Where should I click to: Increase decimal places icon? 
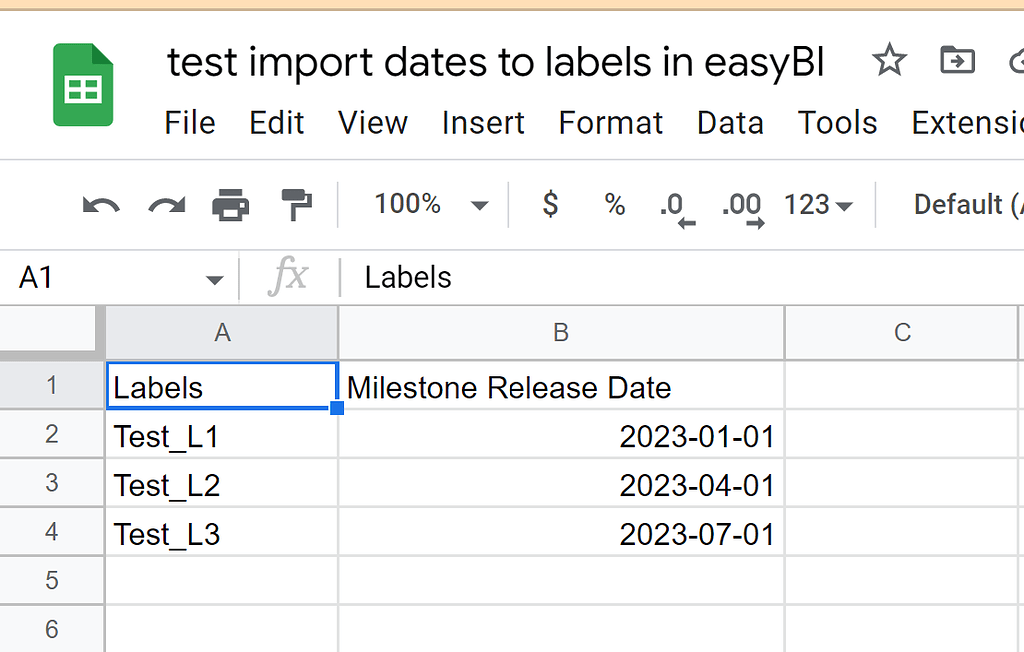pos(740,204)
